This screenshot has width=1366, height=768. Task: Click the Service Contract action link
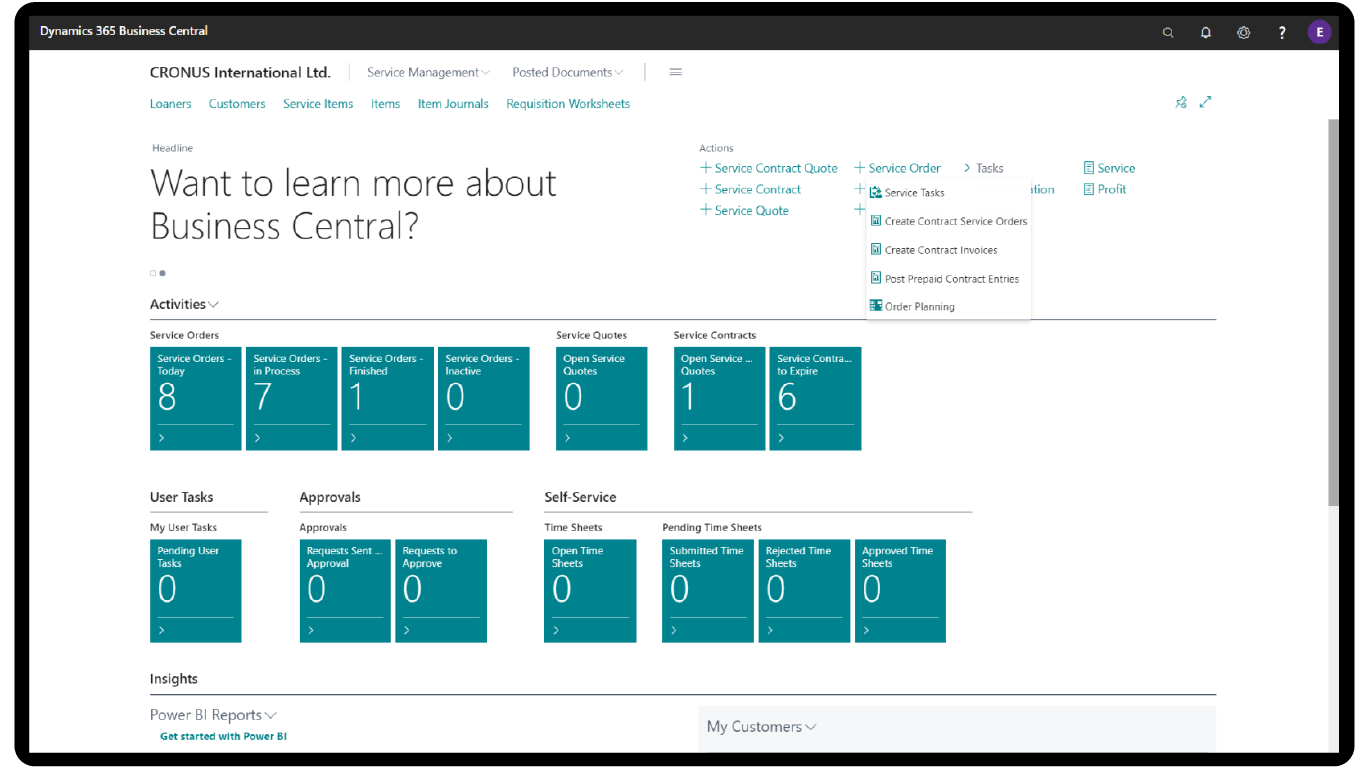click(x=757, y=189)
